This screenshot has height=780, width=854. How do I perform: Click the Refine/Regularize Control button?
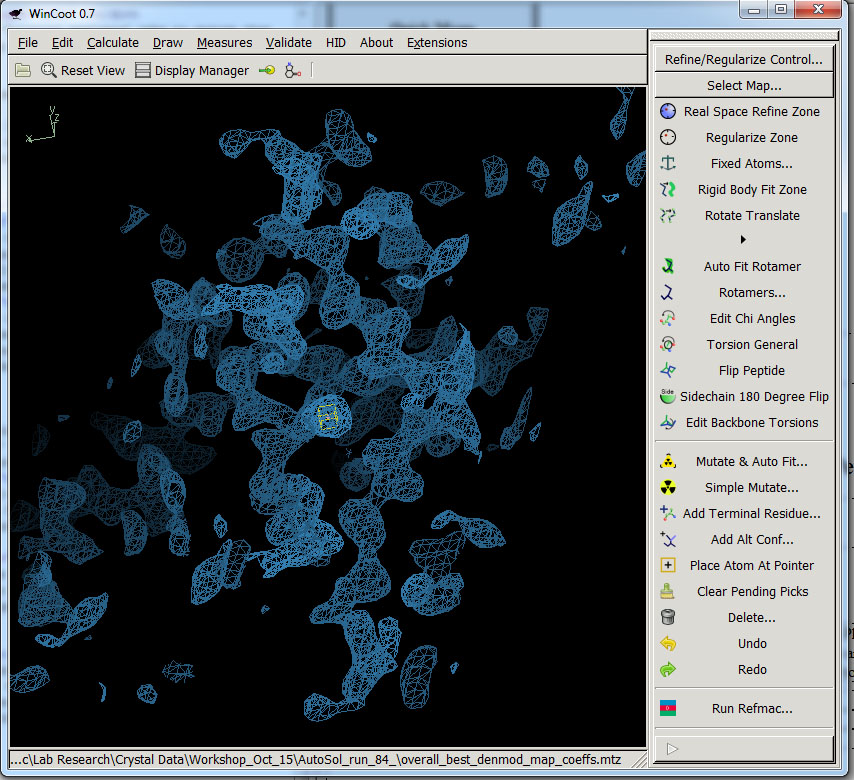(744, 60)
